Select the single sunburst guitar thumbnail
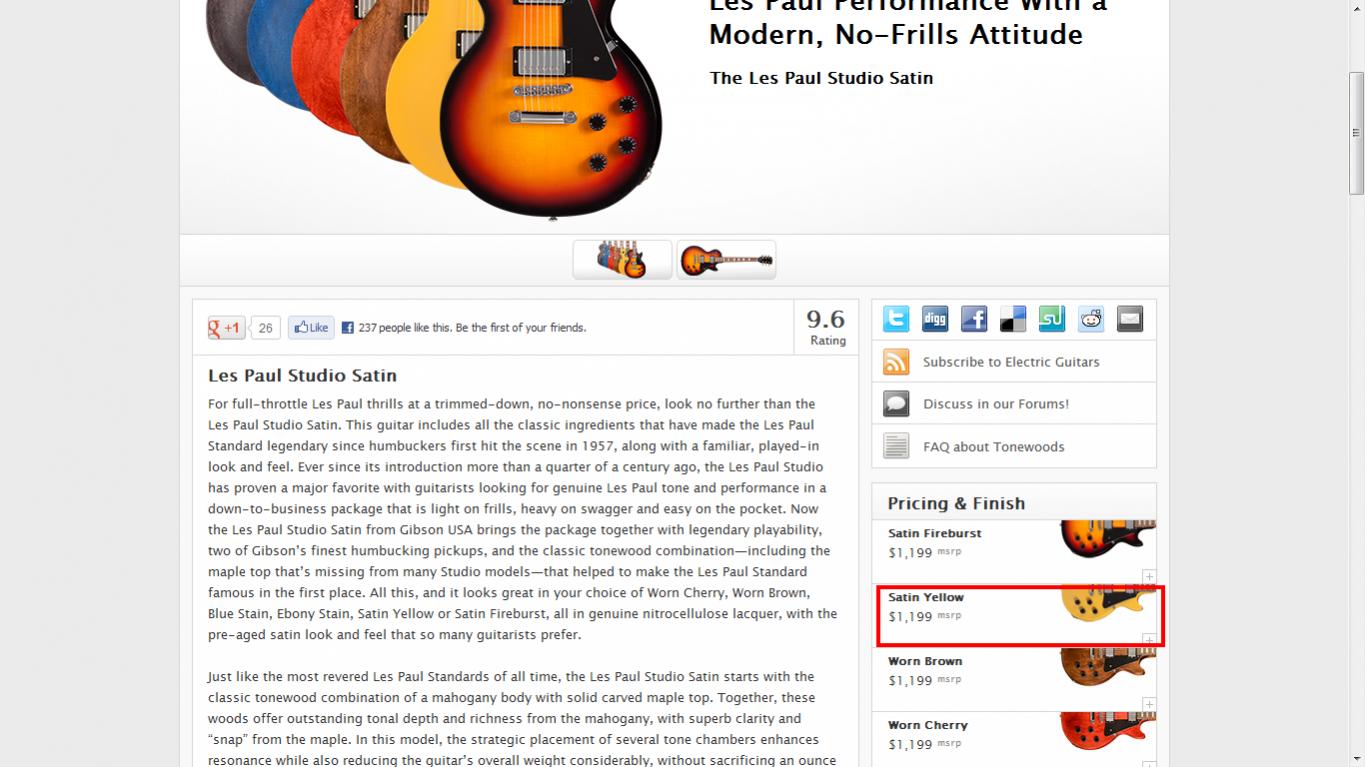Image resolution: width=1365 pixels, height=767 pixels. 726,260
